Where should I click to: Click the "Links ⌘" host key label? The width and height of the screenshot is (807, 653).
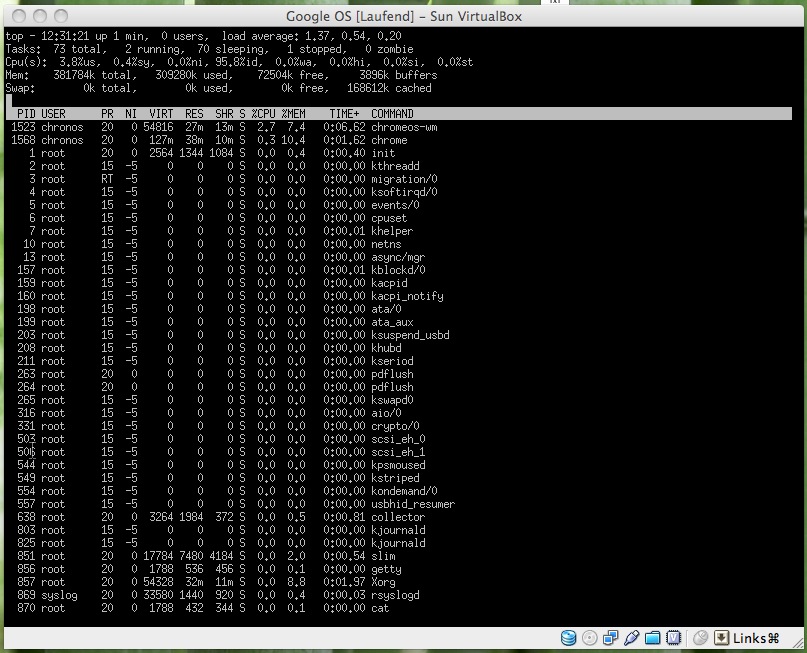pyautogui.click(x=756, y=639)
